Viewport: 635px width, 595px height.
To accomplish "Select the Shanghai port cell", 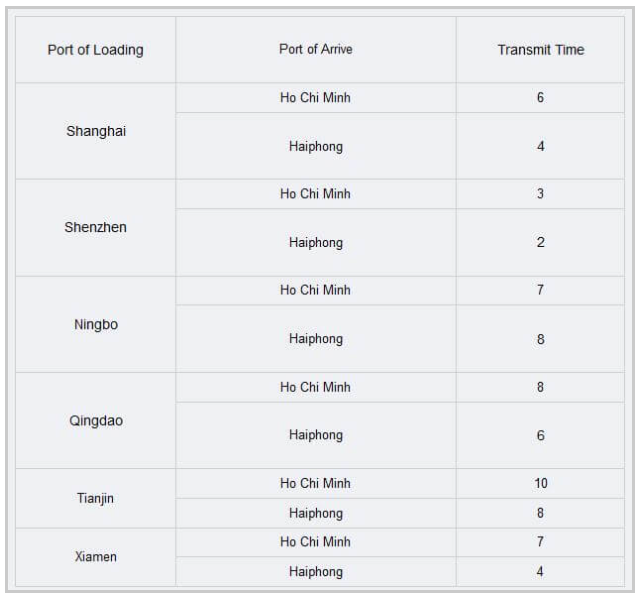I will click(95, 131).
